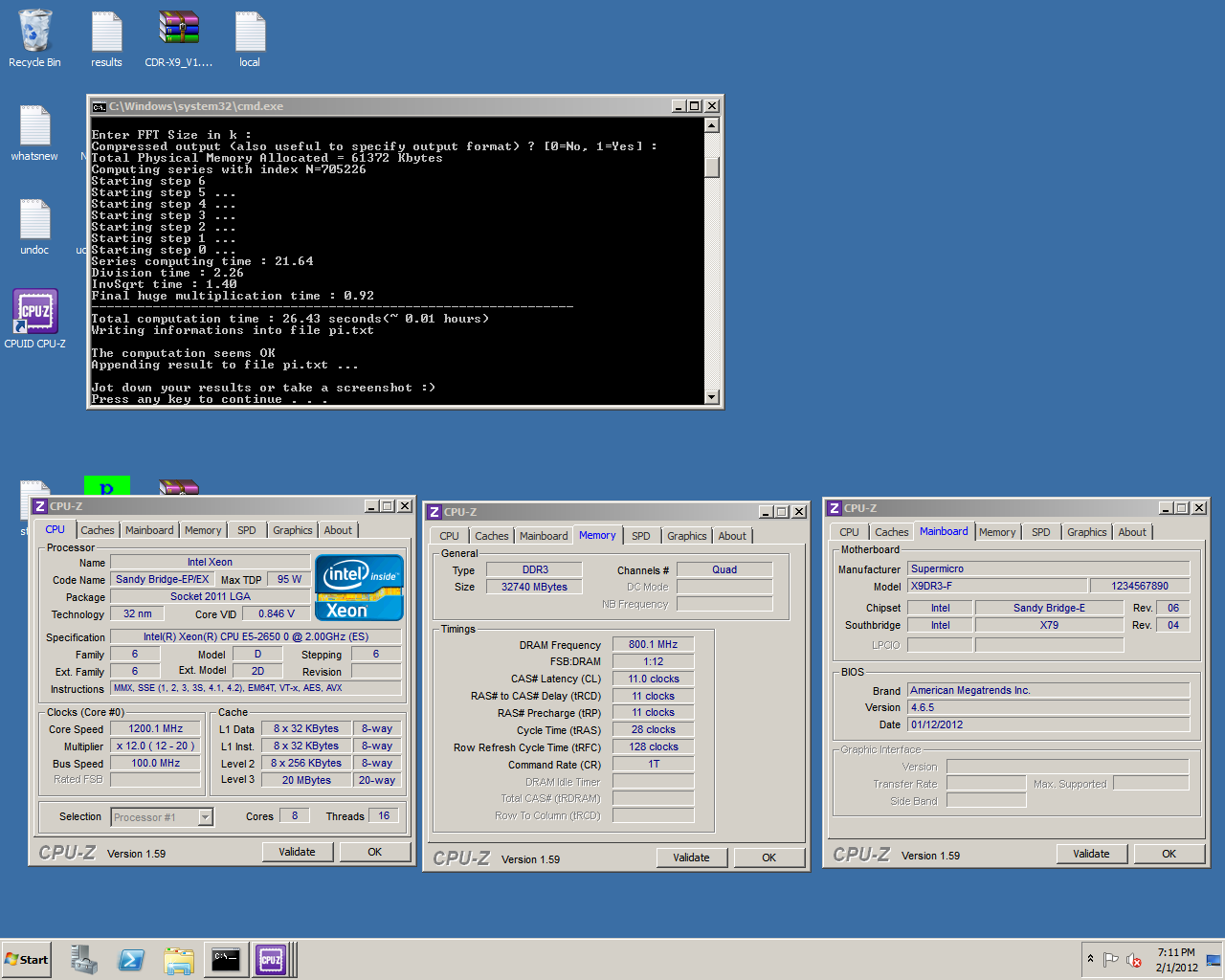Click the DRAM Frequency value 800.1 MHz

pos(654,644)
